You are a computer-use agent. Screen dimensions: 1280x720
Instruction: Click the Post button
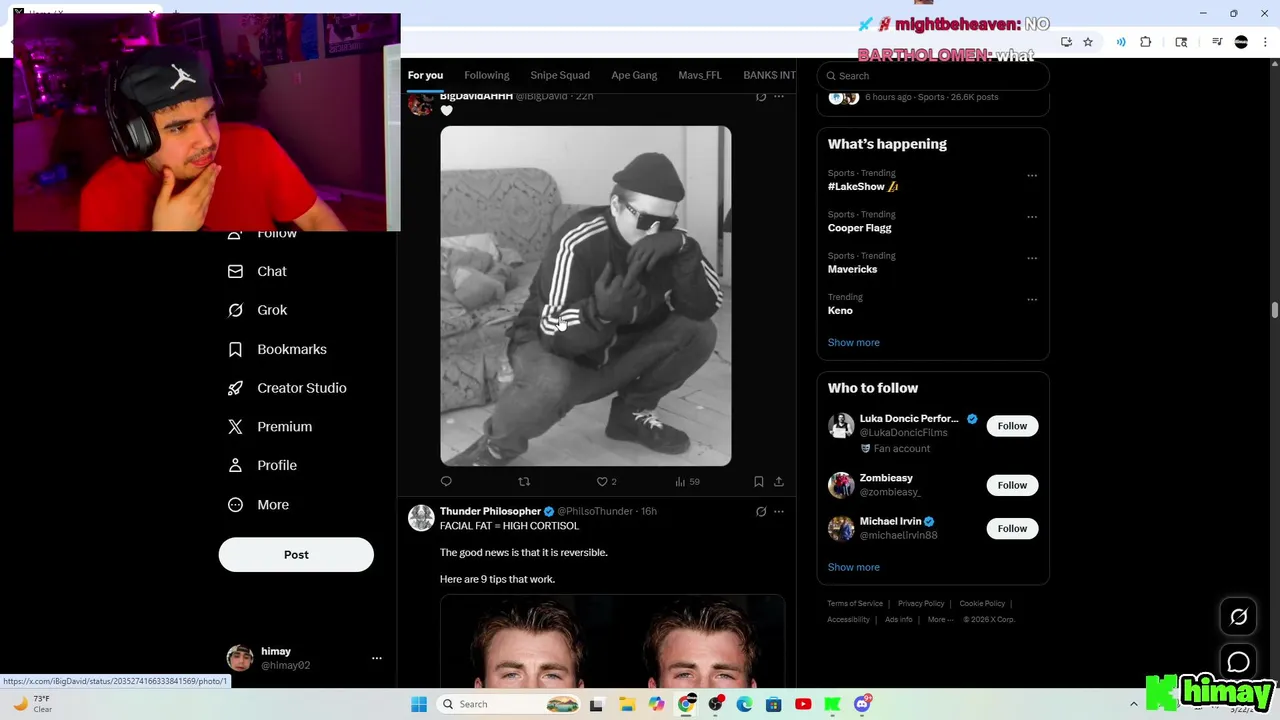coord(296,555)
